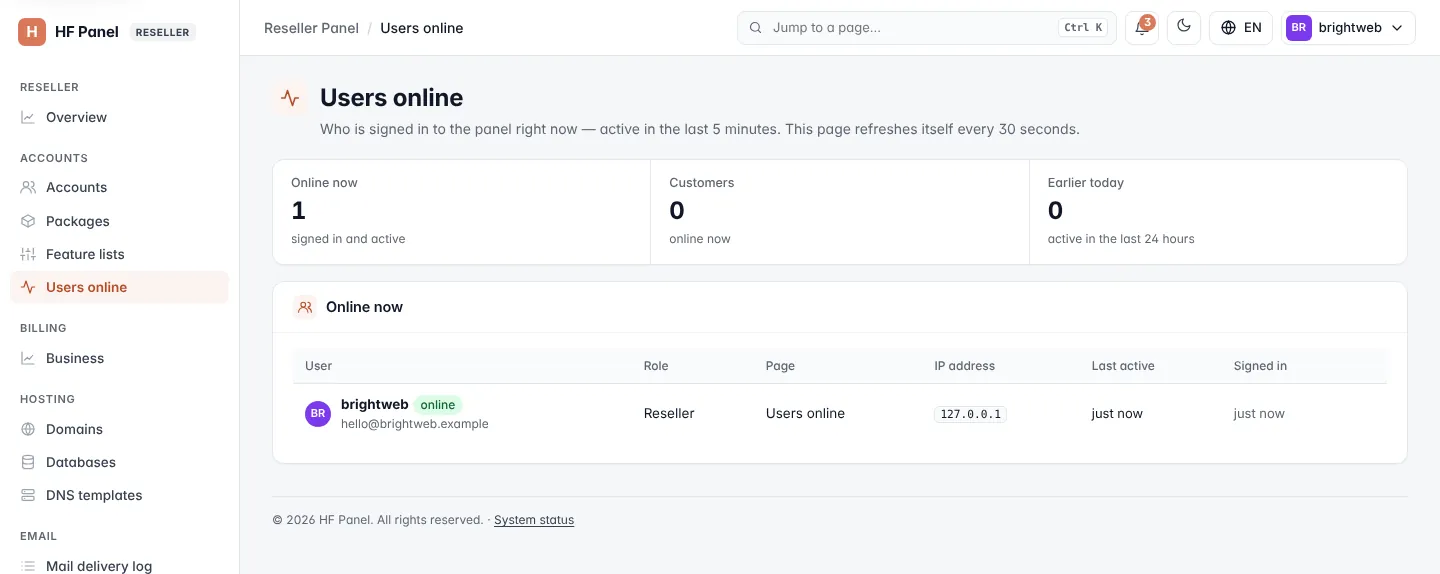Open Domains under Hosting
This screenshot has height=574, width=1440.
(x=119, y=429)
